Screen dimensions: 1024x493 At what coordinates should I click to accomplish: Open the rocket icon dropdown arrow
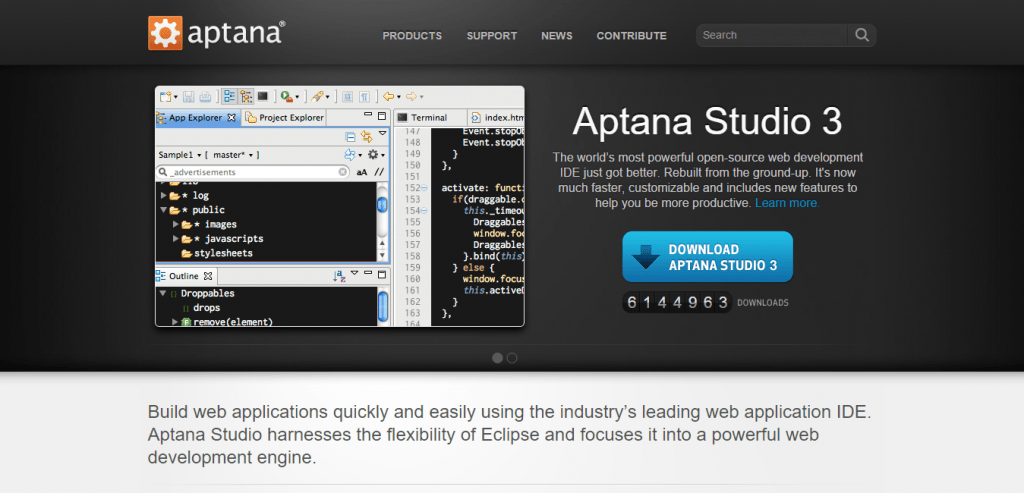[x=327, y=97]
